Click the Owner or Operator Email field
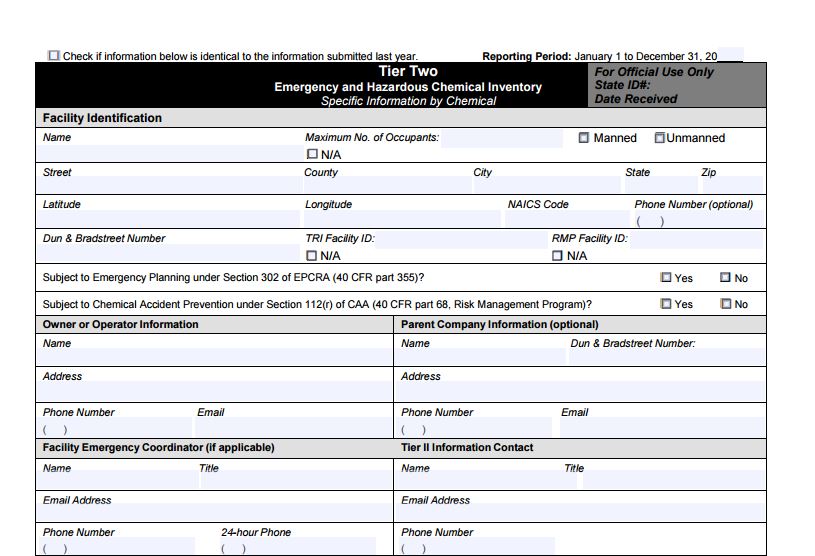 294,428
